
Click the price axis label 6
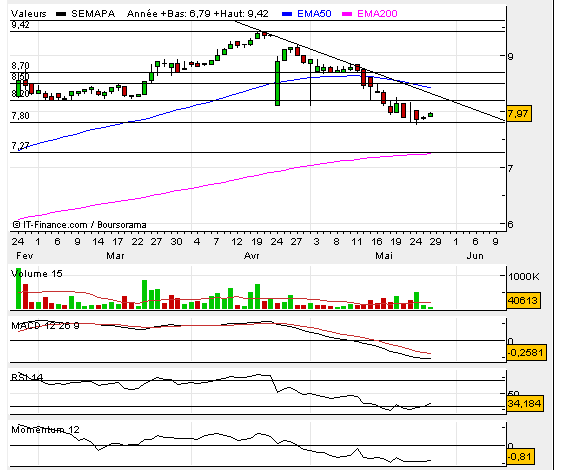pyautogui.click(x=510, y=224)
